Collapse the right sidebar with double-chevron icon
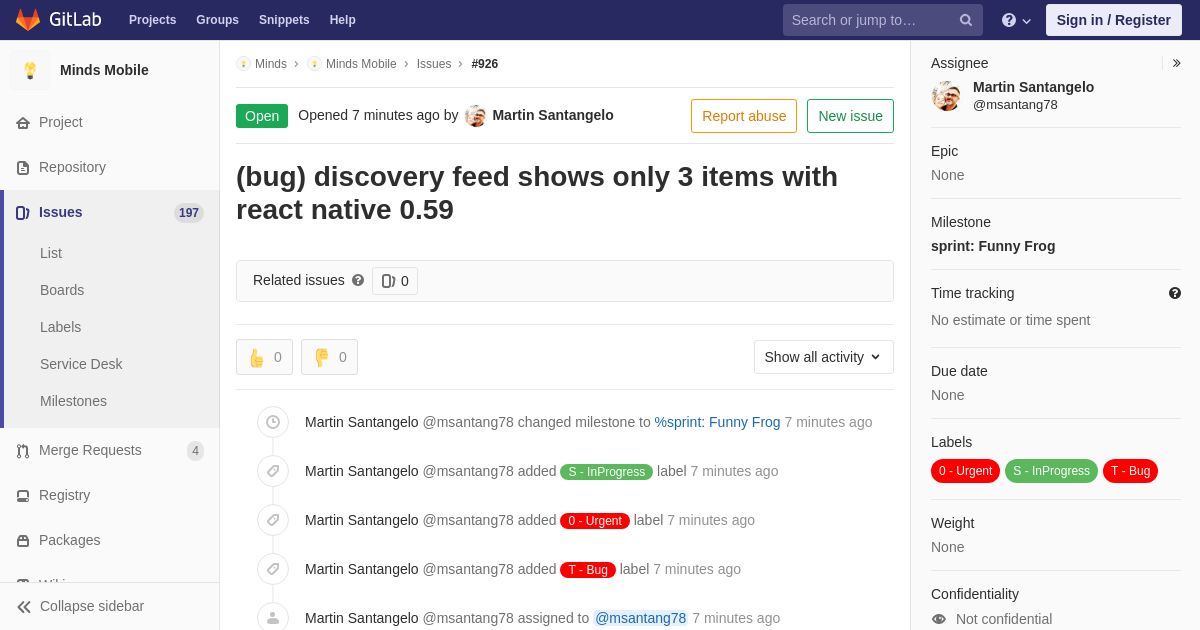 pyautogui.click(x=1176, y=63)
